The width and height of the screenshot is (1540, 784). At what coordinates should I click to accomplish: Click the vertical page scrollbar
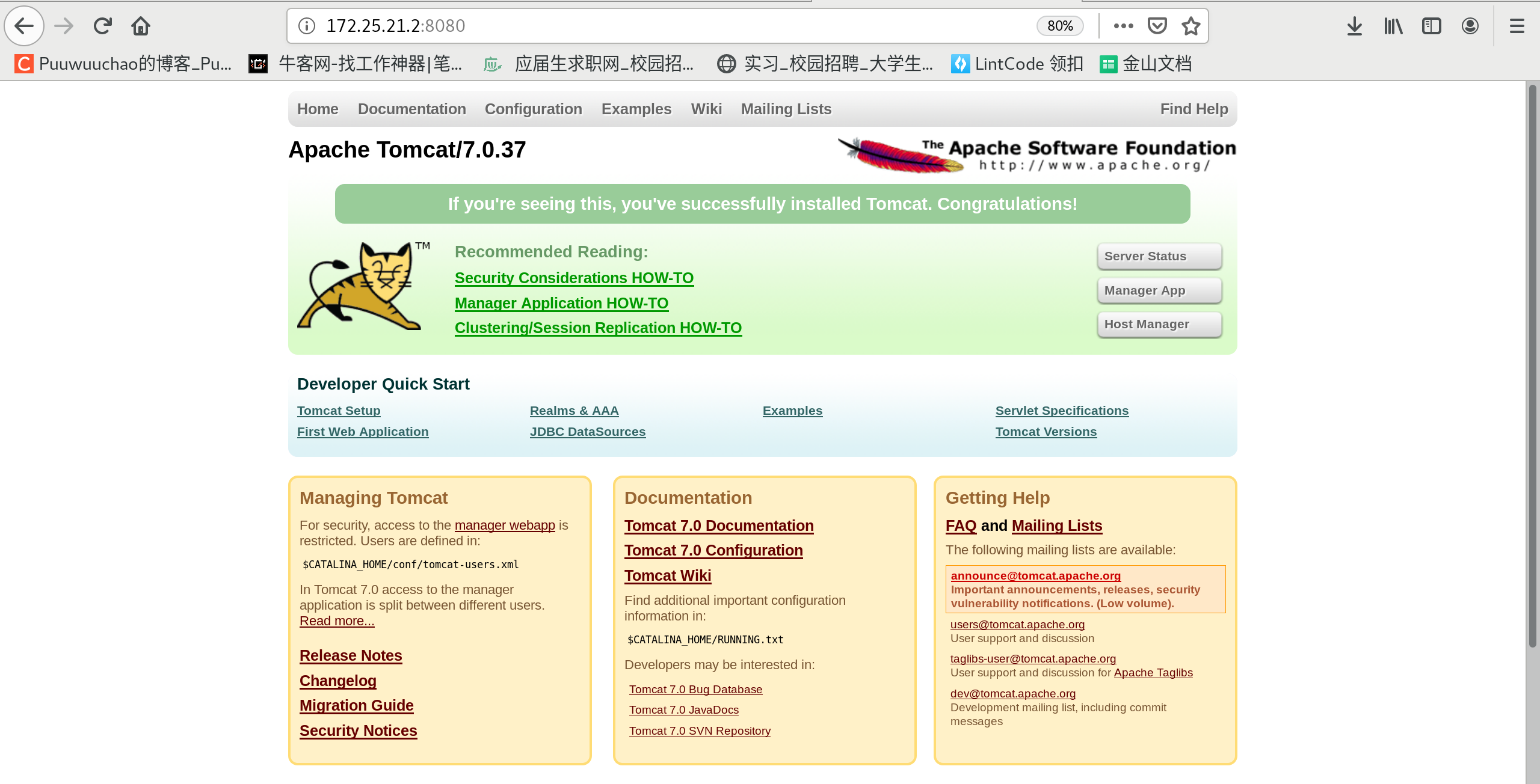(x=1533, y=367)
